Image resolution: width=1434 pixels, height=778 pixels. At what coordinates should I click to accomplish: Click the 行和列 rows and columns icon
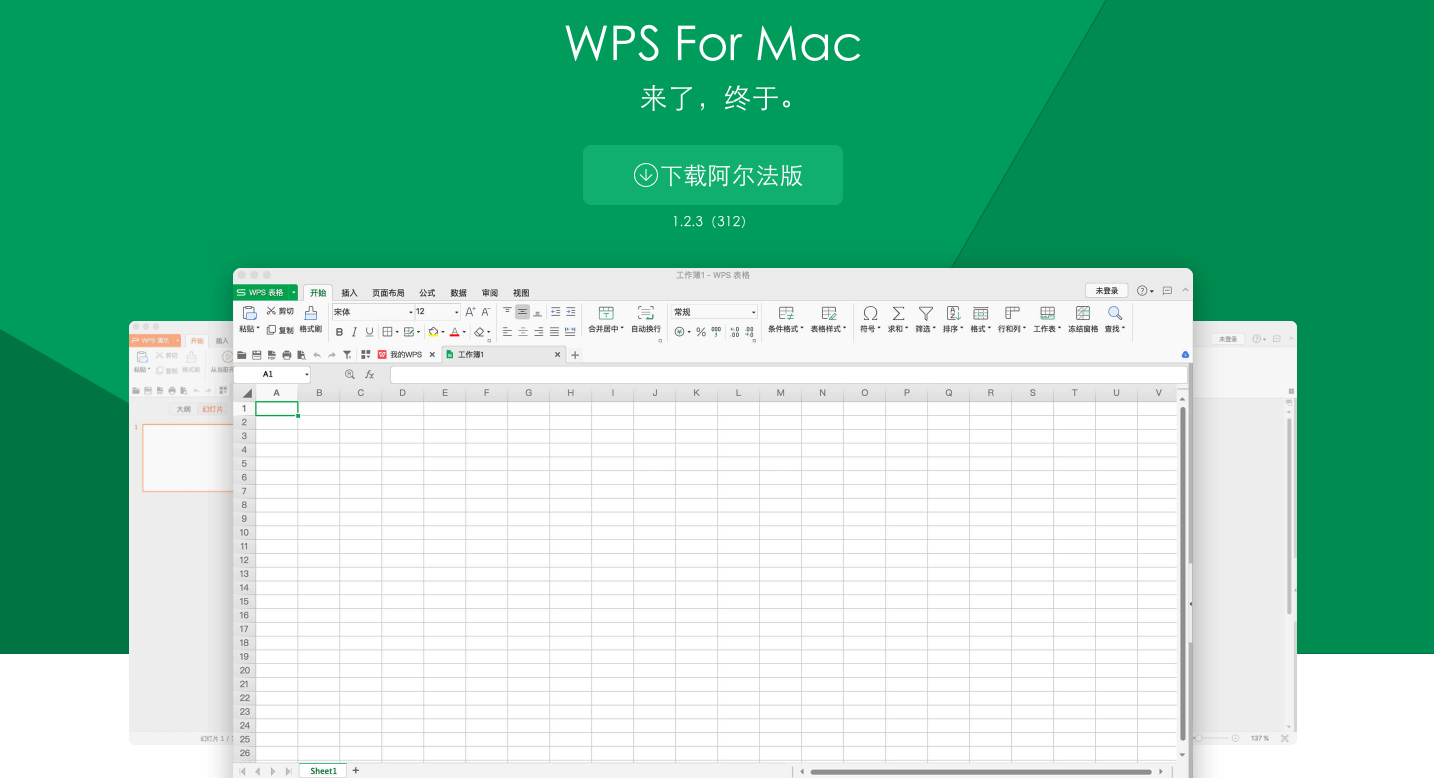pyautogui.click(x=1012, y=313)
